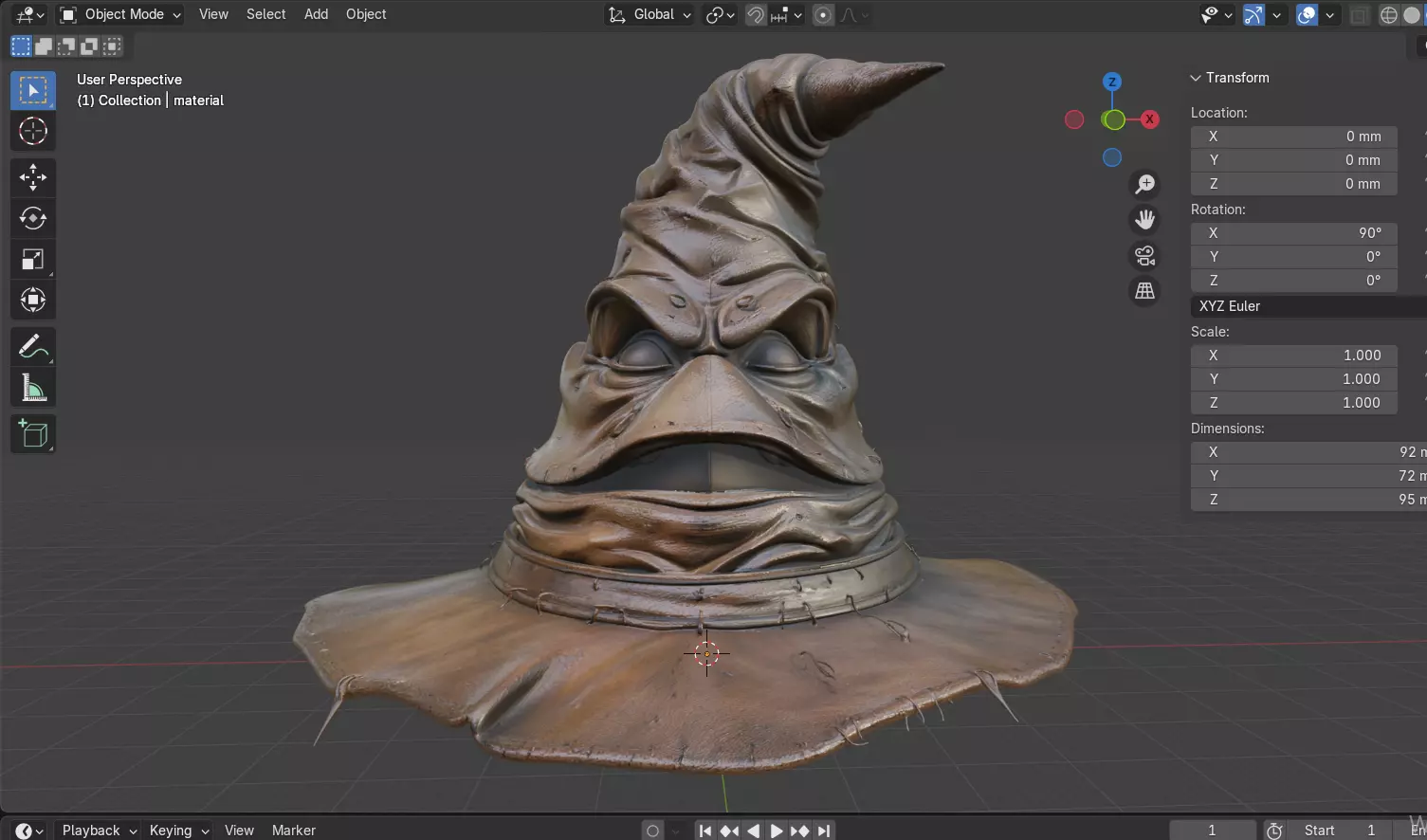Switch to solid viewport shading

tap(1412, 15)
